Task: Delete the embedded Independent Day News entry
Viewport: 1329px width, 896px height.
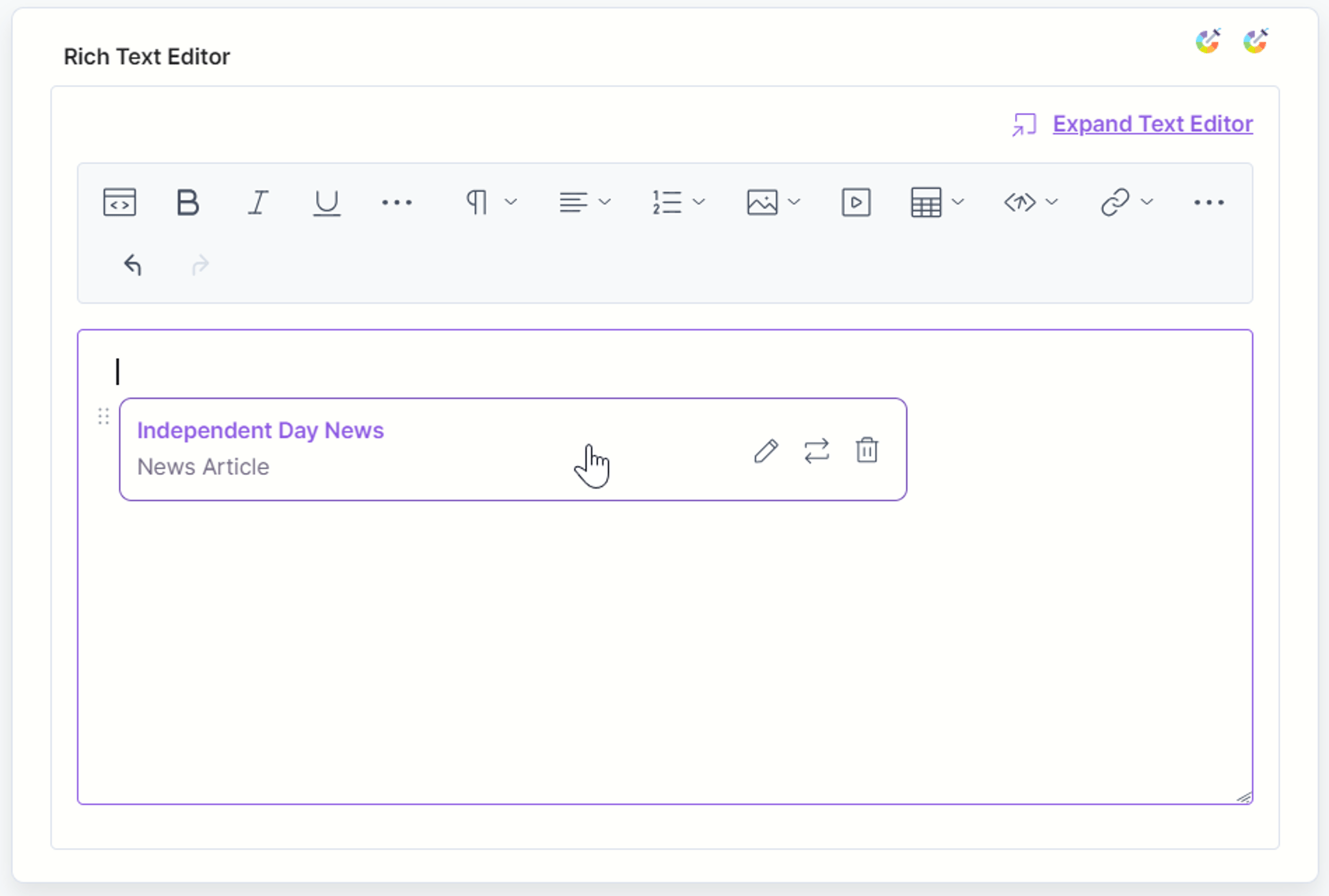Action: (x=867, y=450)
